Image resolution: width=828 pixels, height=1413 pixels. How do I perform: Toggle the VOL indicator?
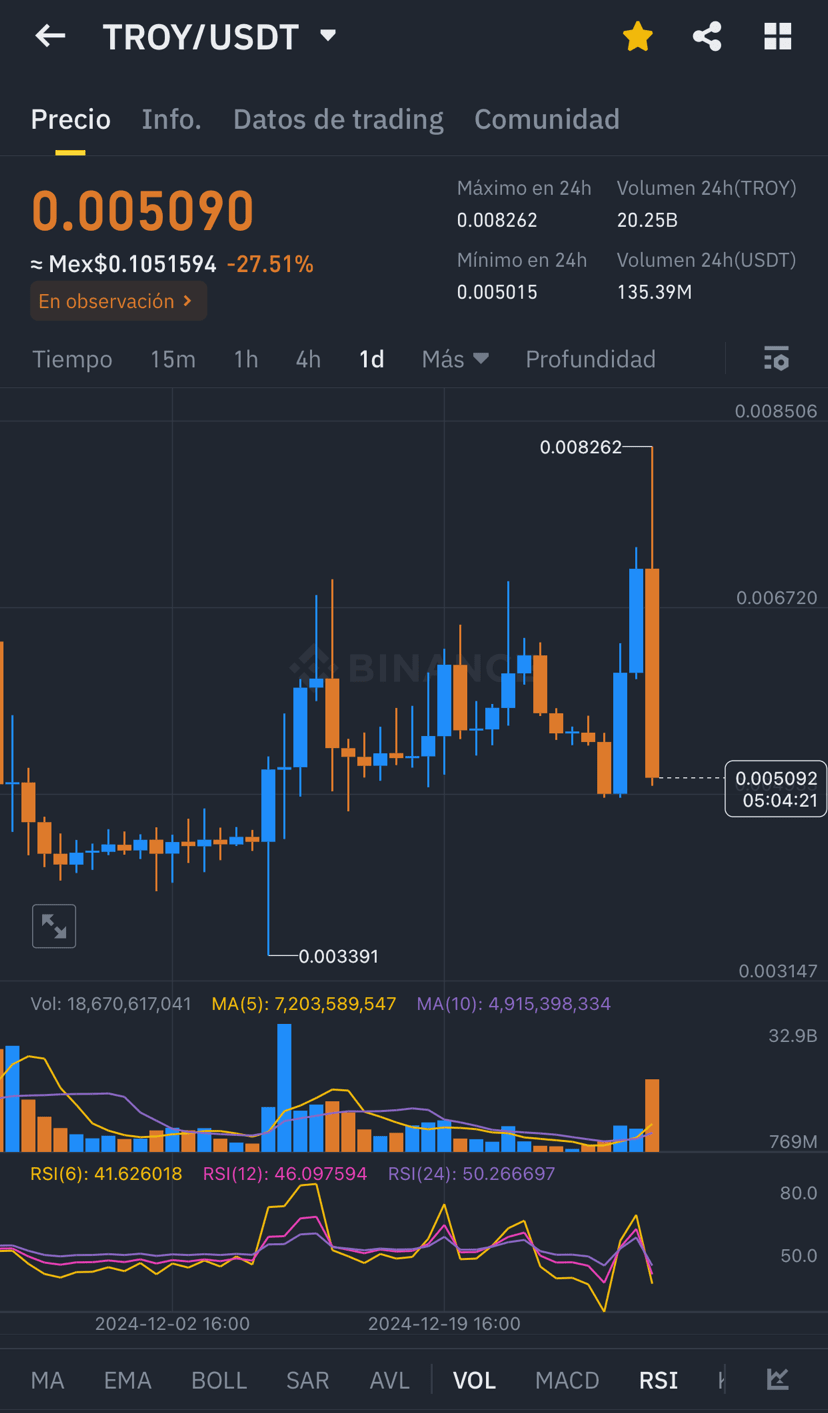click(474, 1380)
